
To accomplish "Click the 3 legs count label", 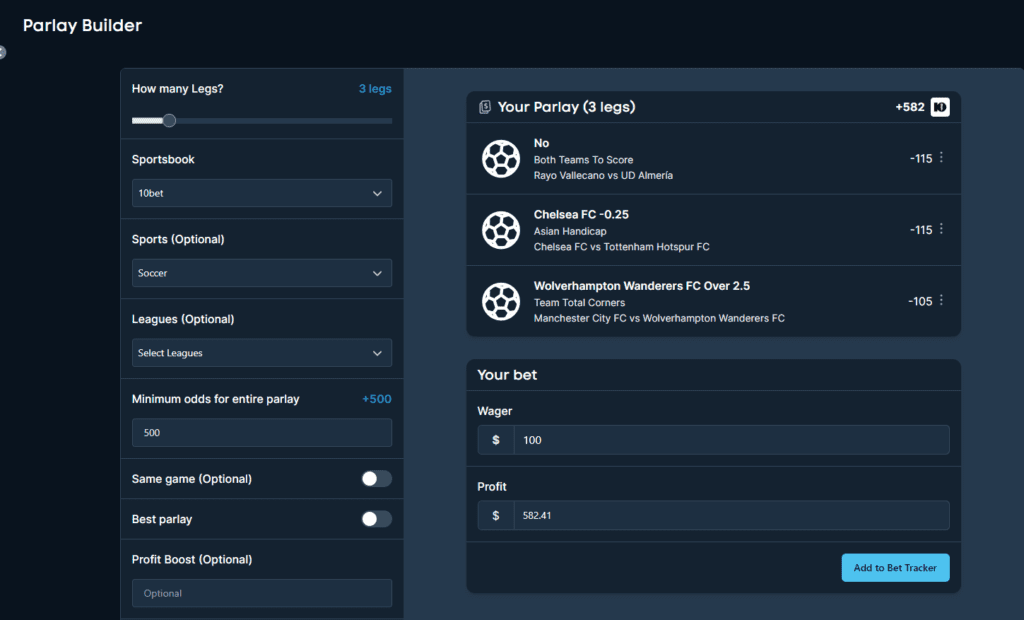I will tap(375, 89).
